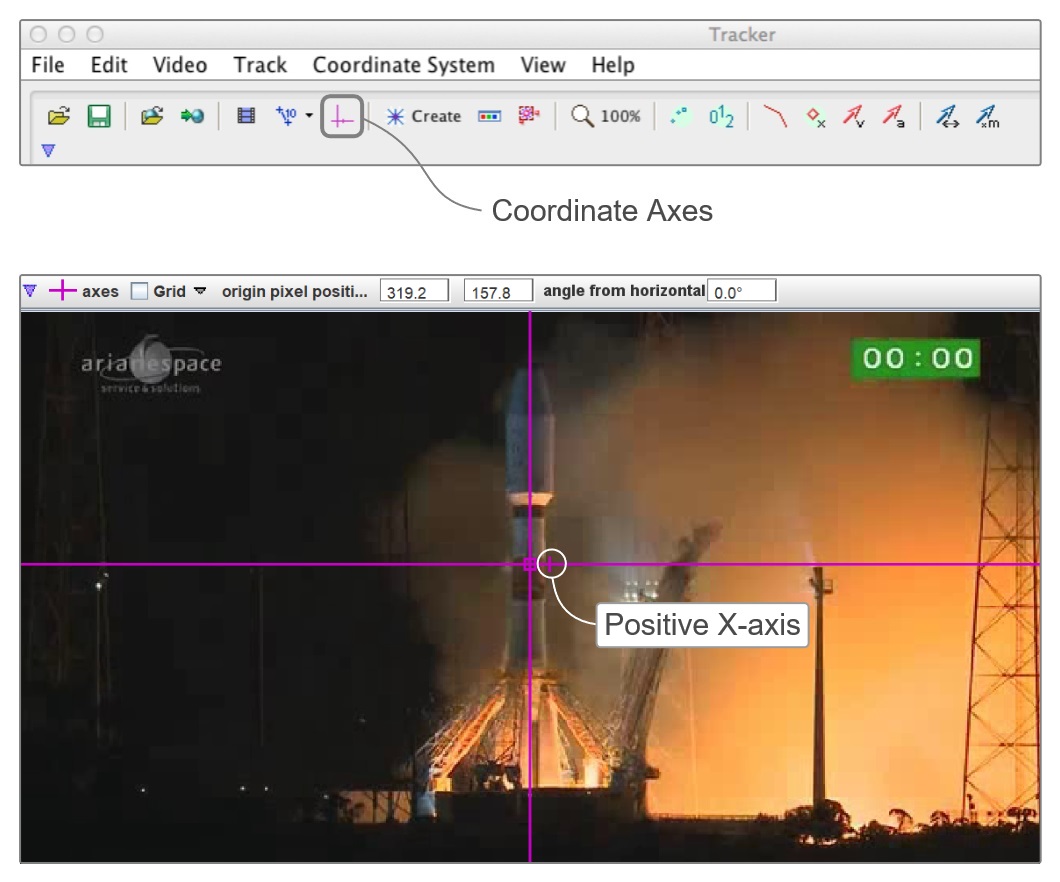Screen dimensions: 1060x882
Task: Click the Open Library browser icon
Action: [152, 116]
